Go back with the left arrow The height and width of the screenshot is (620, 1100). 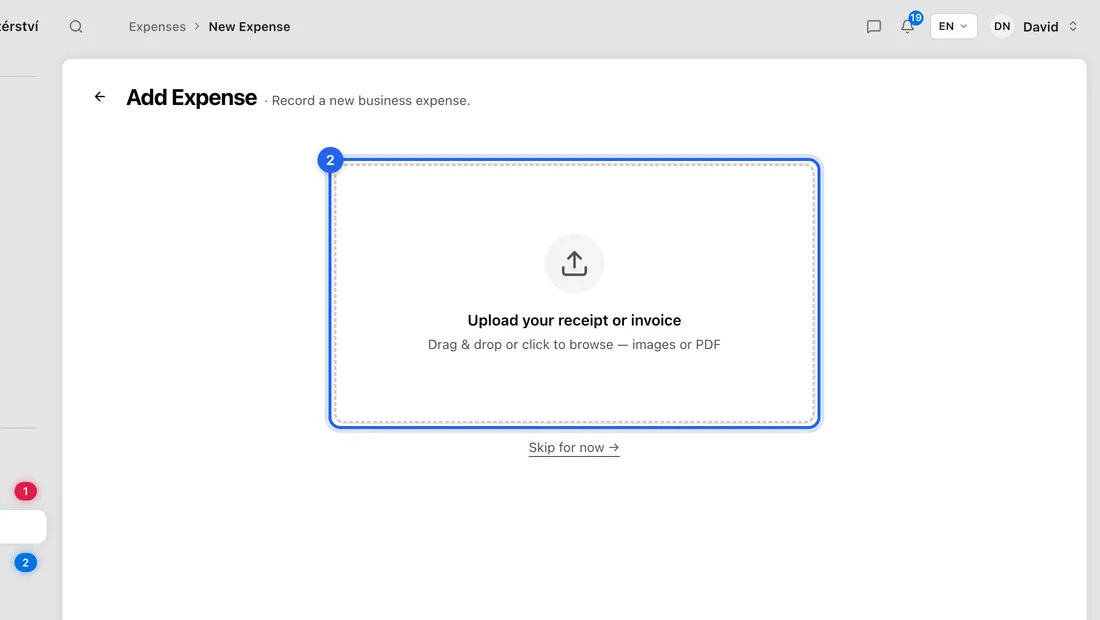click(x=100, y=97)
